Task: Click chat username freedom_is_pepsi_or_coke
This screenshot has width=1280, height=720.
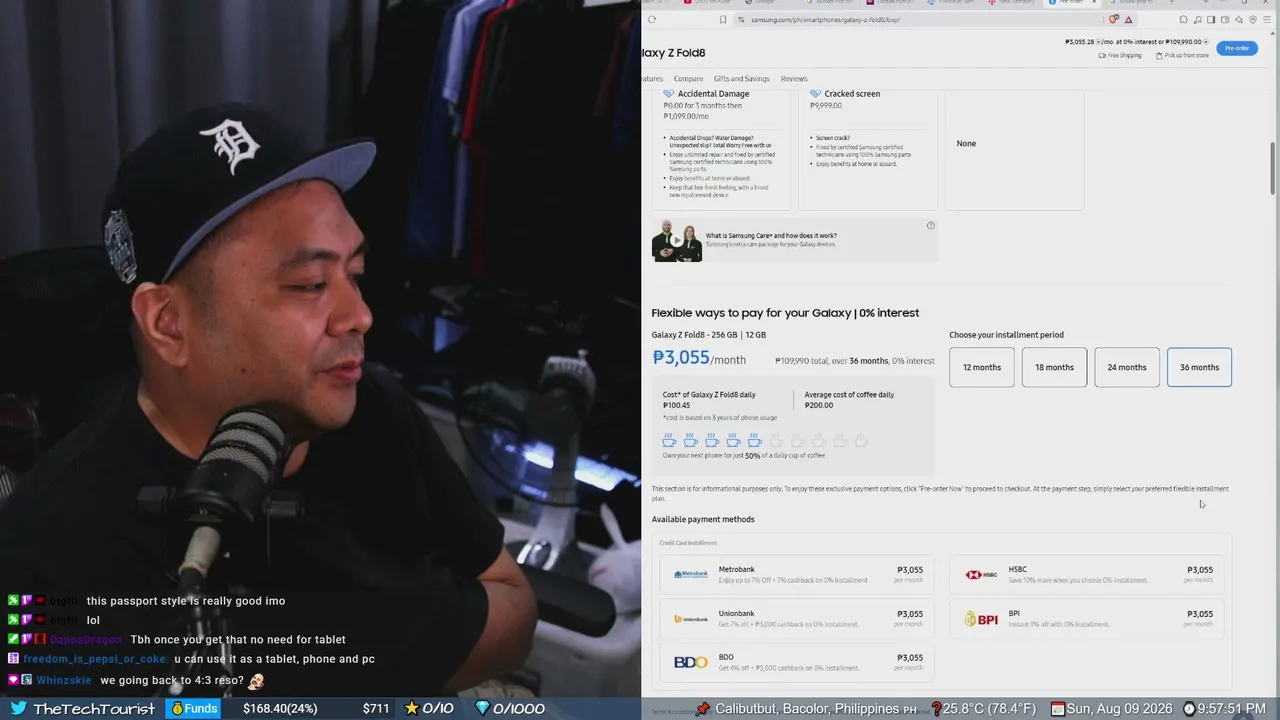Action: click(94, 659)
